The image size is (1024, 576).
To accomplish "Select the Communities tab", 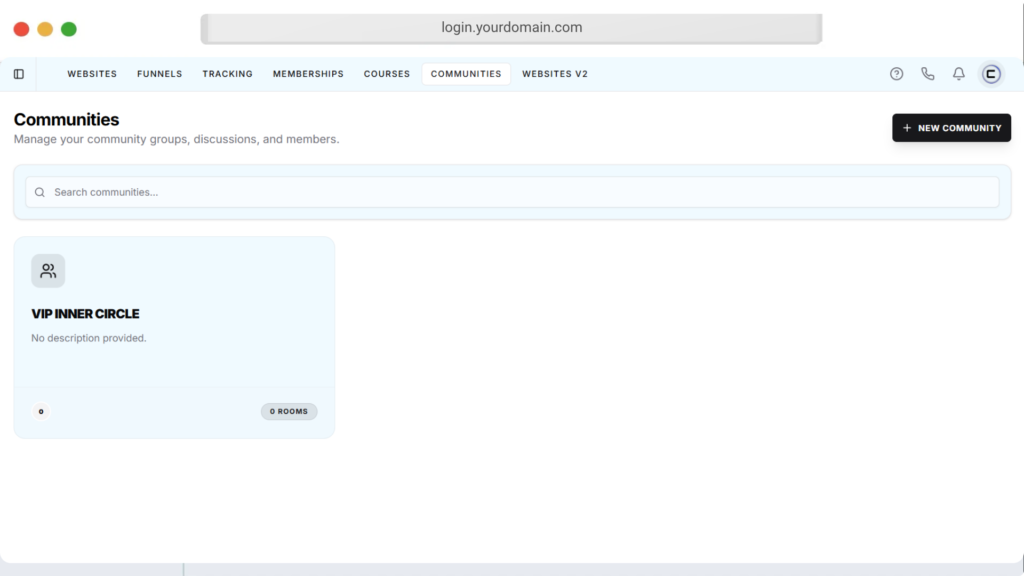I will click(466, 74).
